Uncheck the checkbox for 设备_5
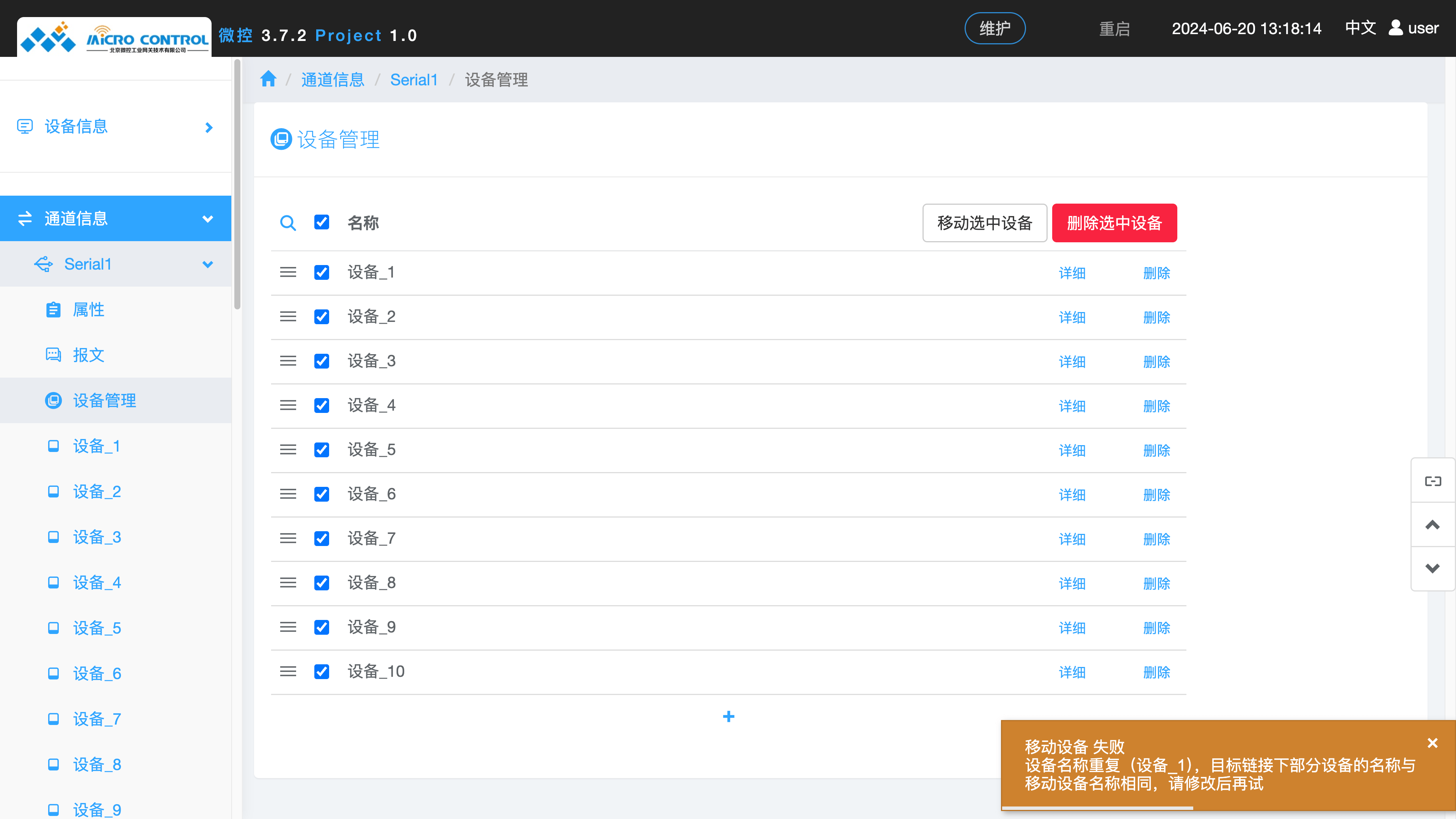 [x=322, y=450]
